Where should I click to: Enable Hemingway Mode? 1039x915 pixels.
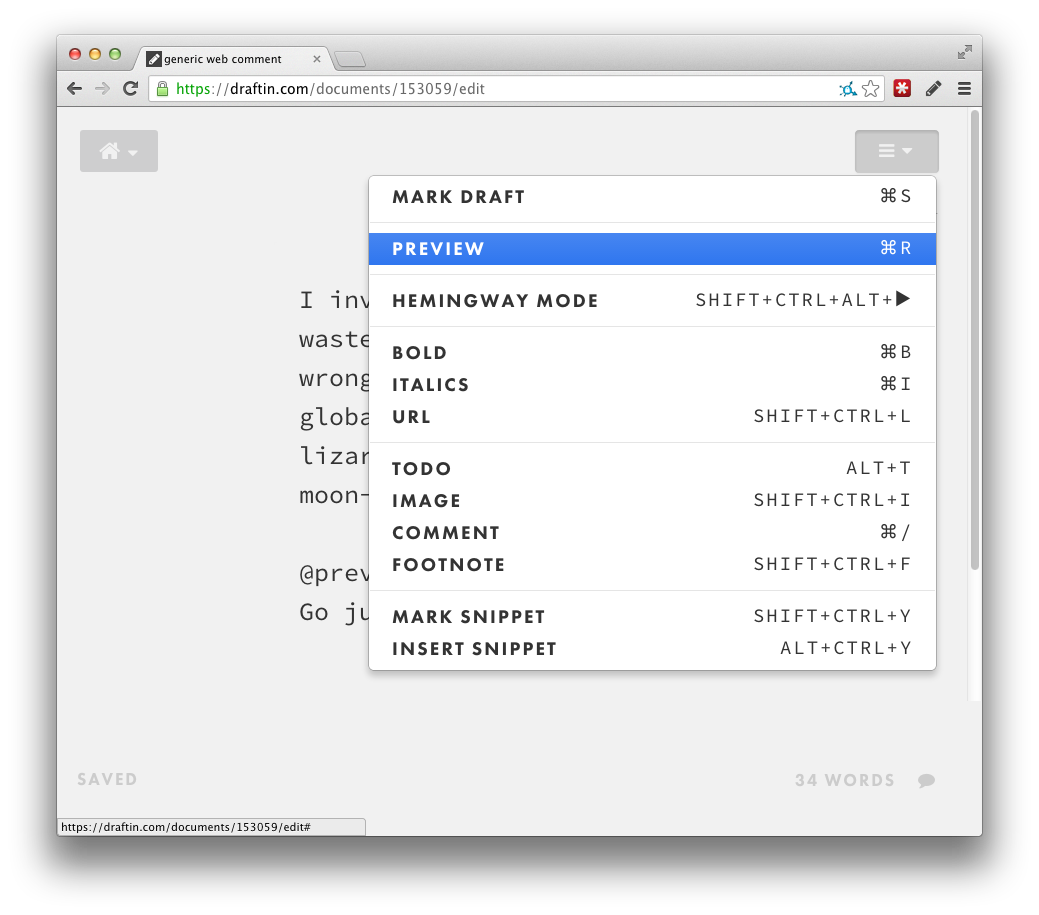click(x=652, y=300)
